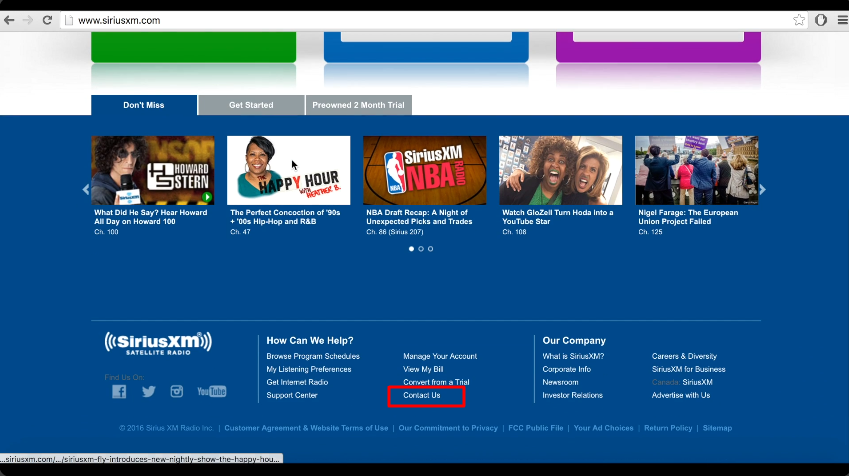This screenshot has height=476, width=849.
Task: Select the first carousel page dot
Action: pyautogui.click(x=412, y=249)
